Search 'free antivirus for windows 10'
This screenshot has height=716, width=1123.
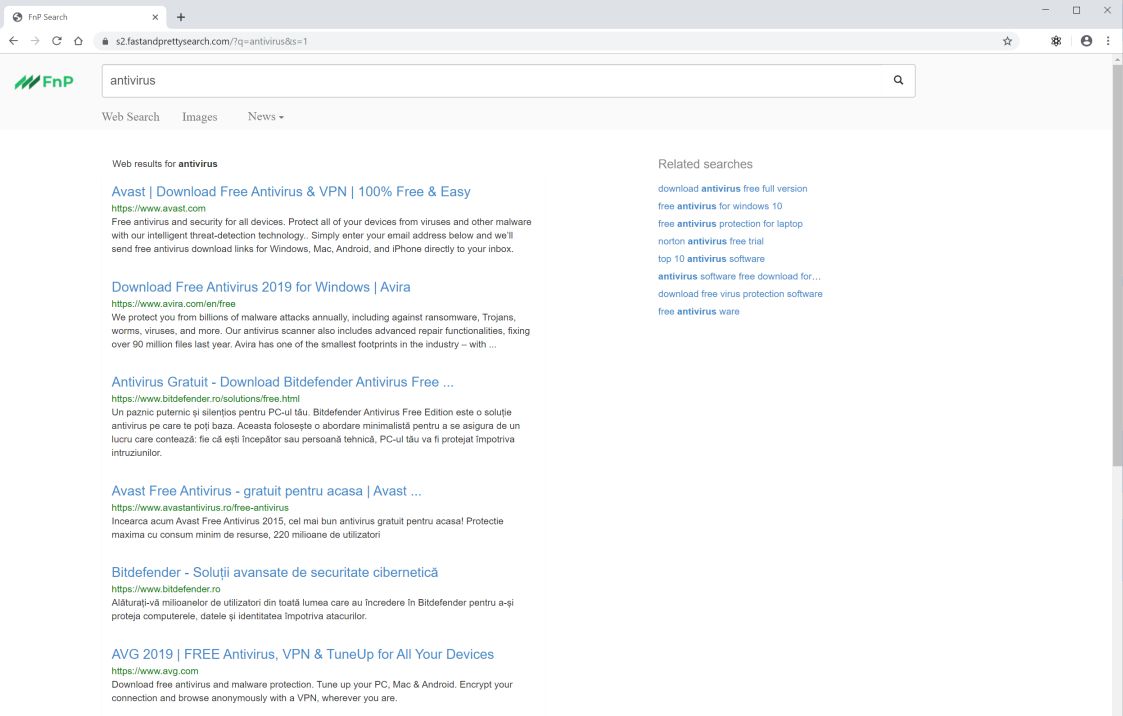(720, 205)
